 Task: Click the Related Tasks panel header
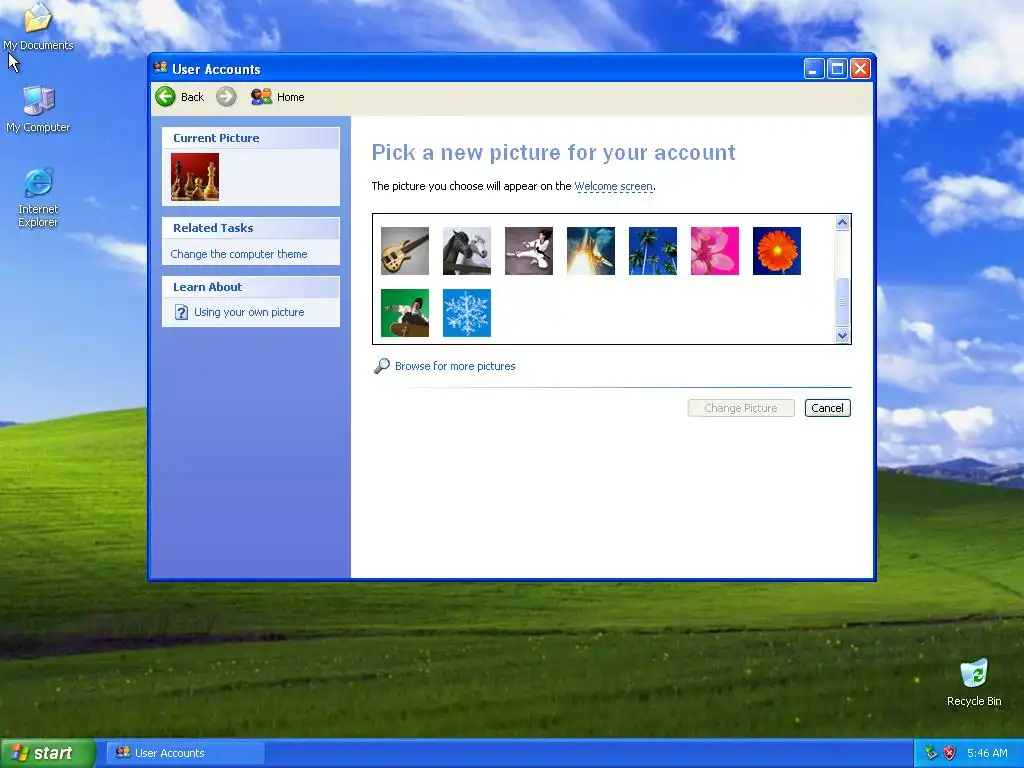251,228
